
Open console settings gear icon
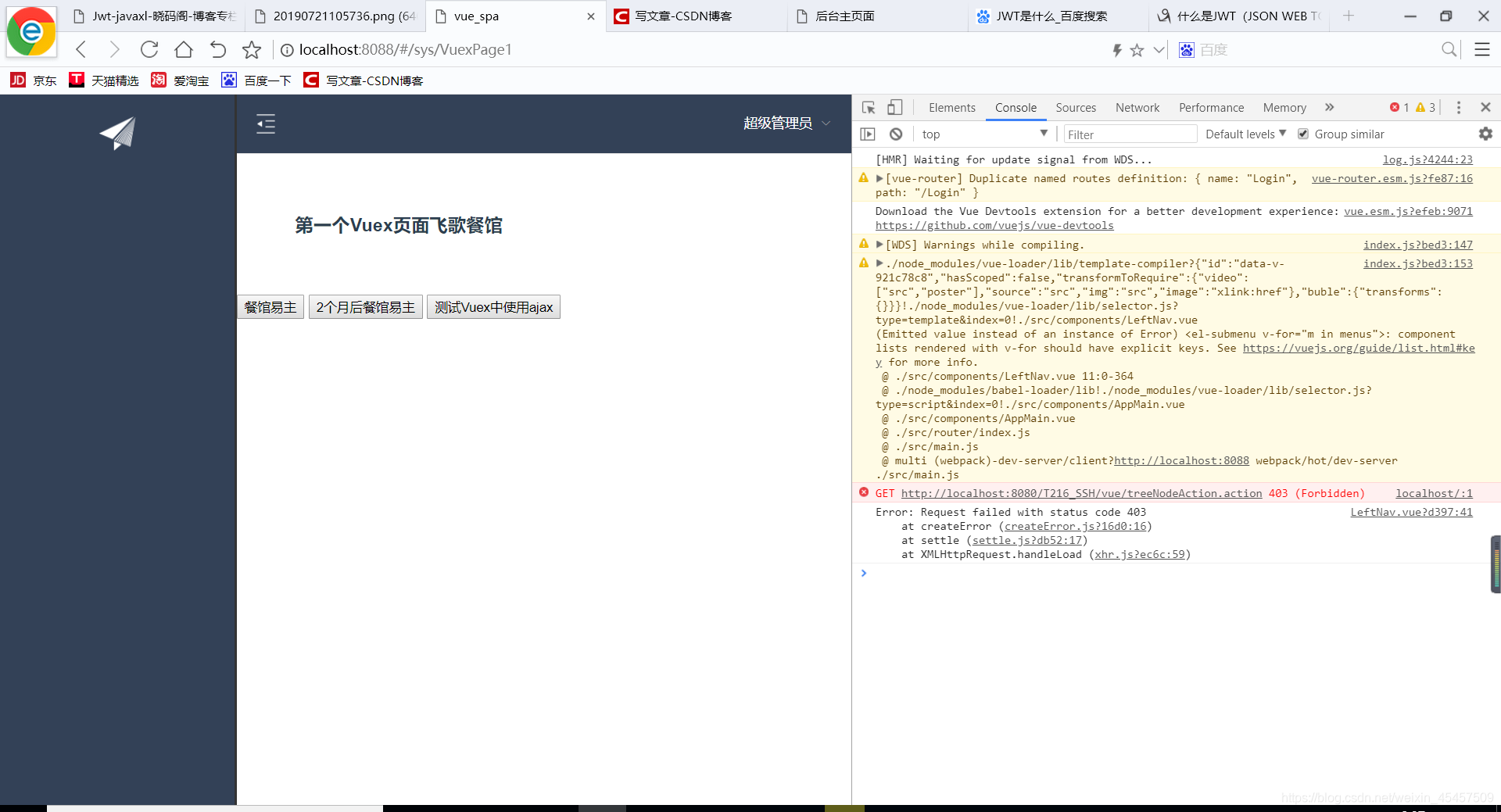click(1485, 134)
